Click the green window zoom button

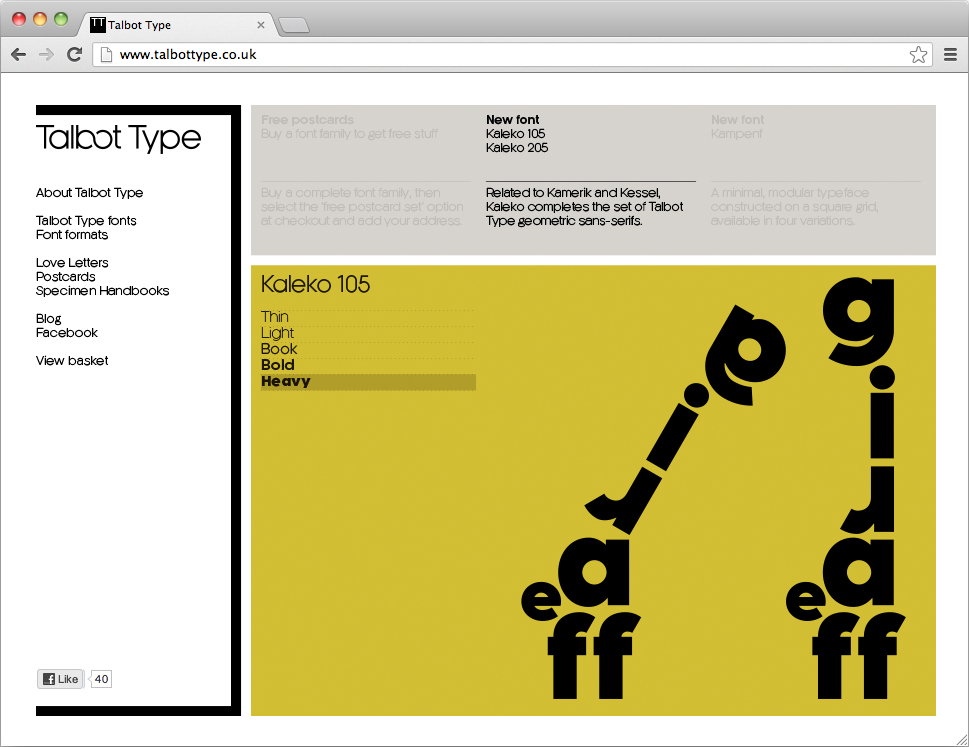[61, 19]
